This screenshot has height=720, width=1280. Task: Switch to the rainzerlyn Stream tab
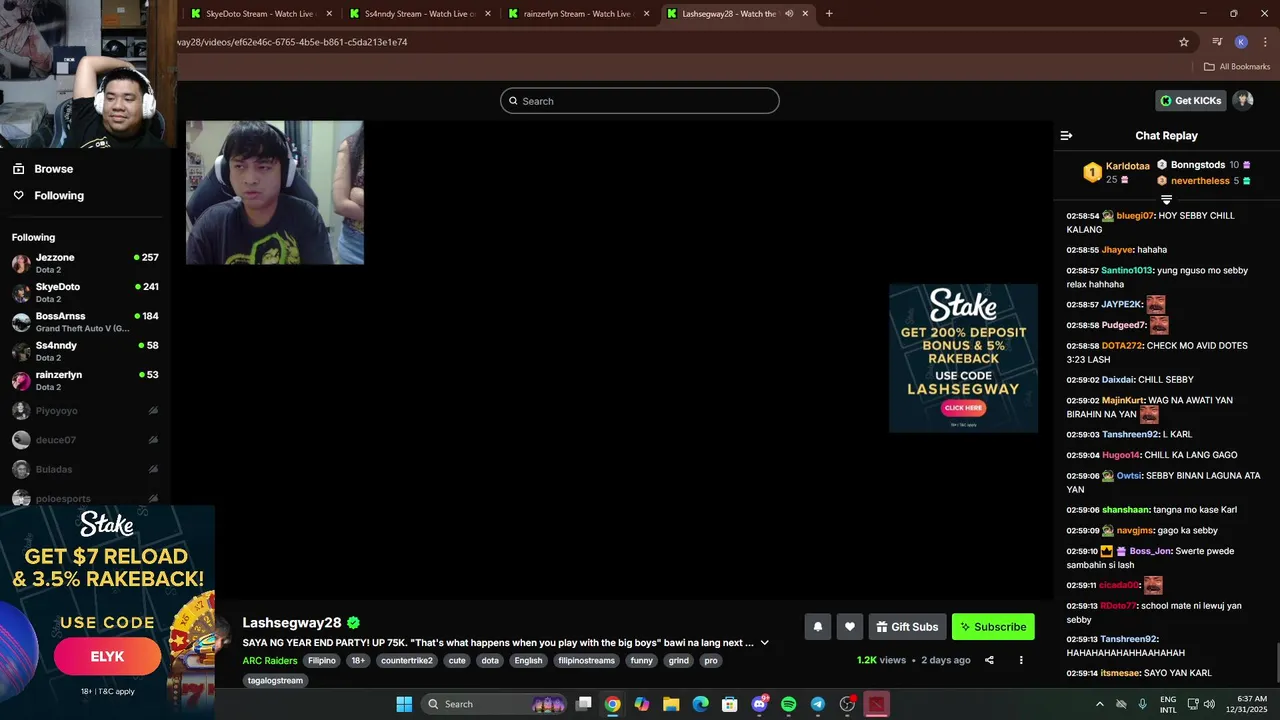pyautogui.click(x=578, y=14)
